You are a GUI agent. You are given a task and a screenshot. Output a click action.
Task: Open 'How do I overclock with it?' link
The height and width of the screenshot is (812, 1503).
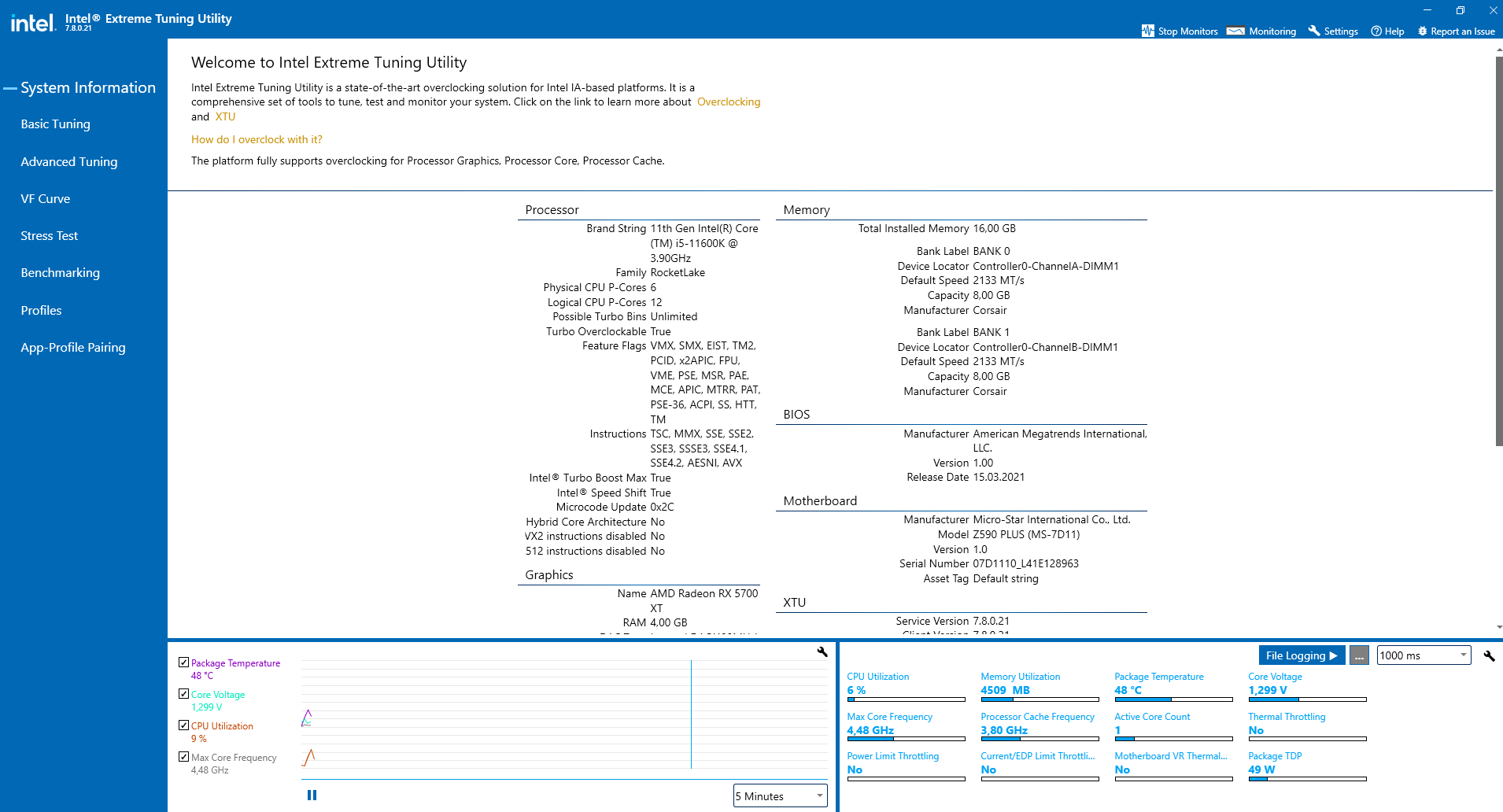click(257, 139)
